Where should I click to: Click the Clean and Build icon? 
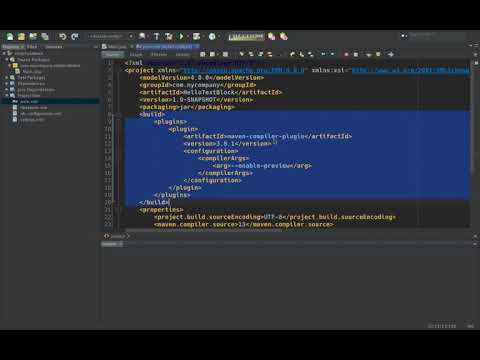tap(169, 36)
